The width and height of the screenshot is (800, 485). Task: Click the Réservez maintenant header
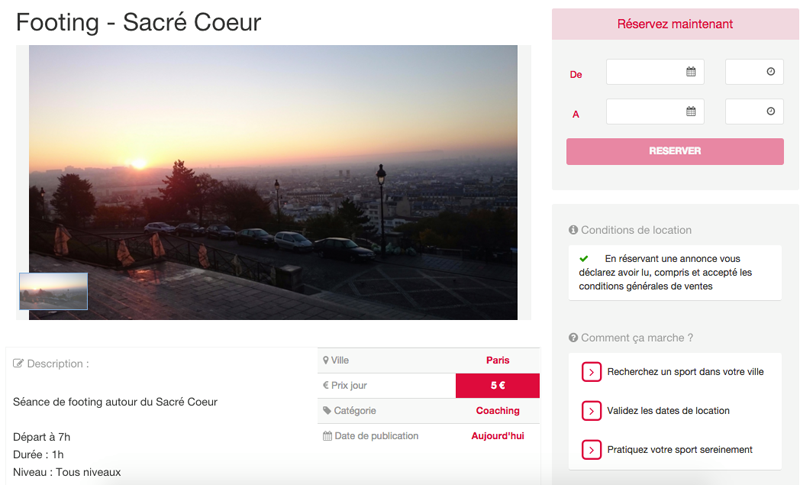(675, 24)
